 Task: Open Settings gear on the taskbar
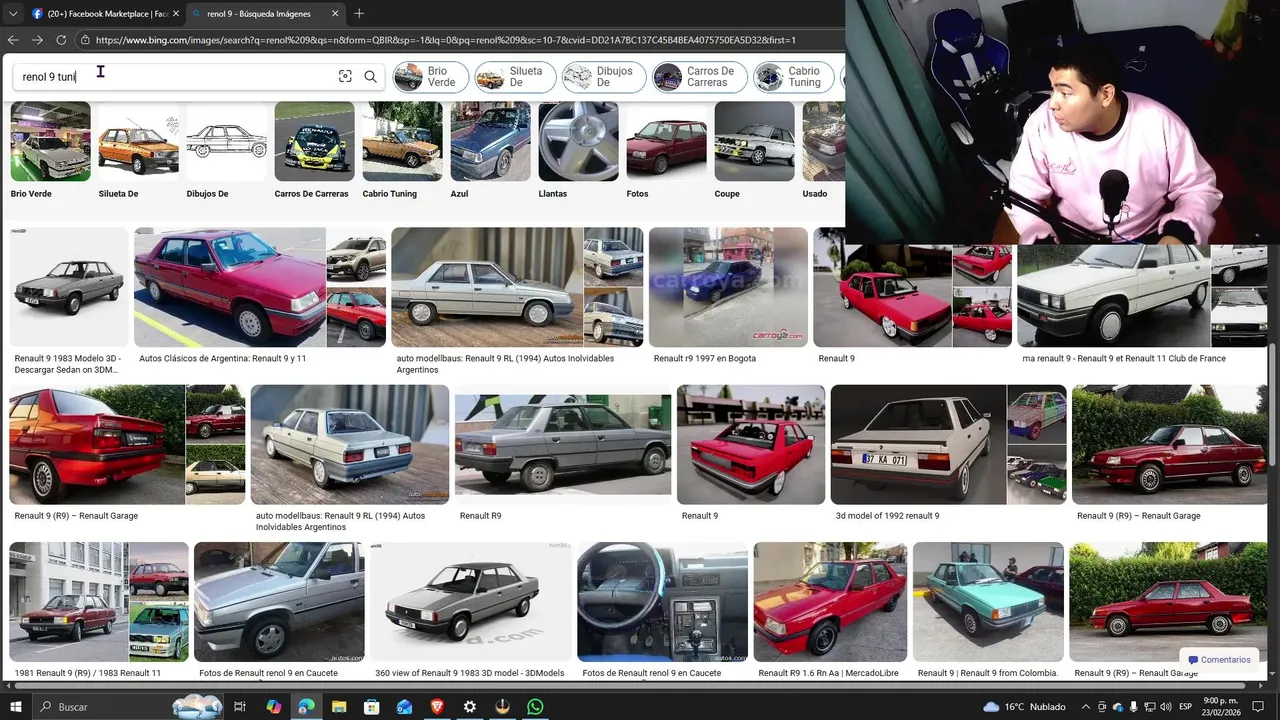coord(469,707)
